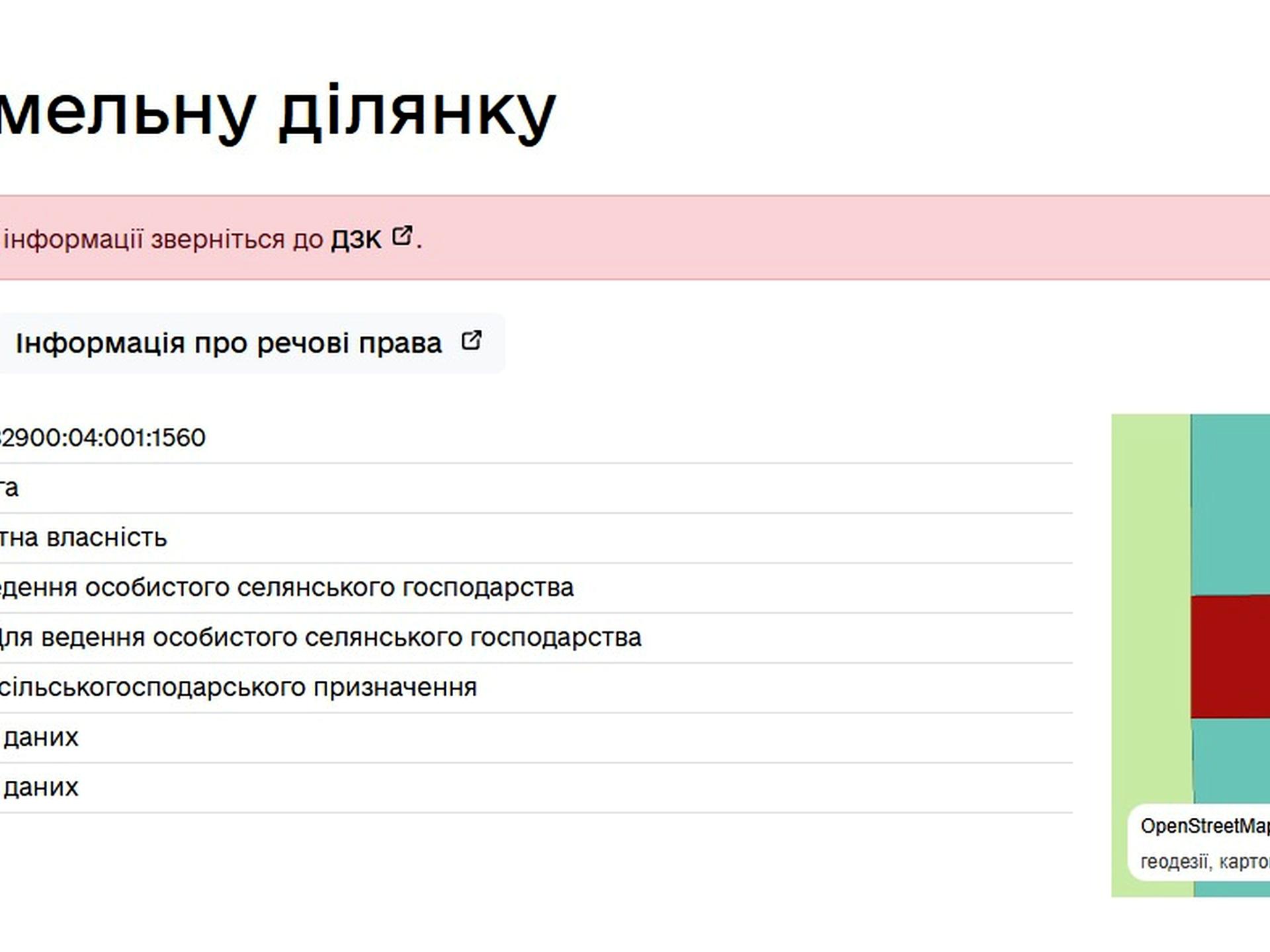Click the геодезії, карто attribution text
Image resolution: width=1270 pixels, height=952 pixels.
[1204, 861]
